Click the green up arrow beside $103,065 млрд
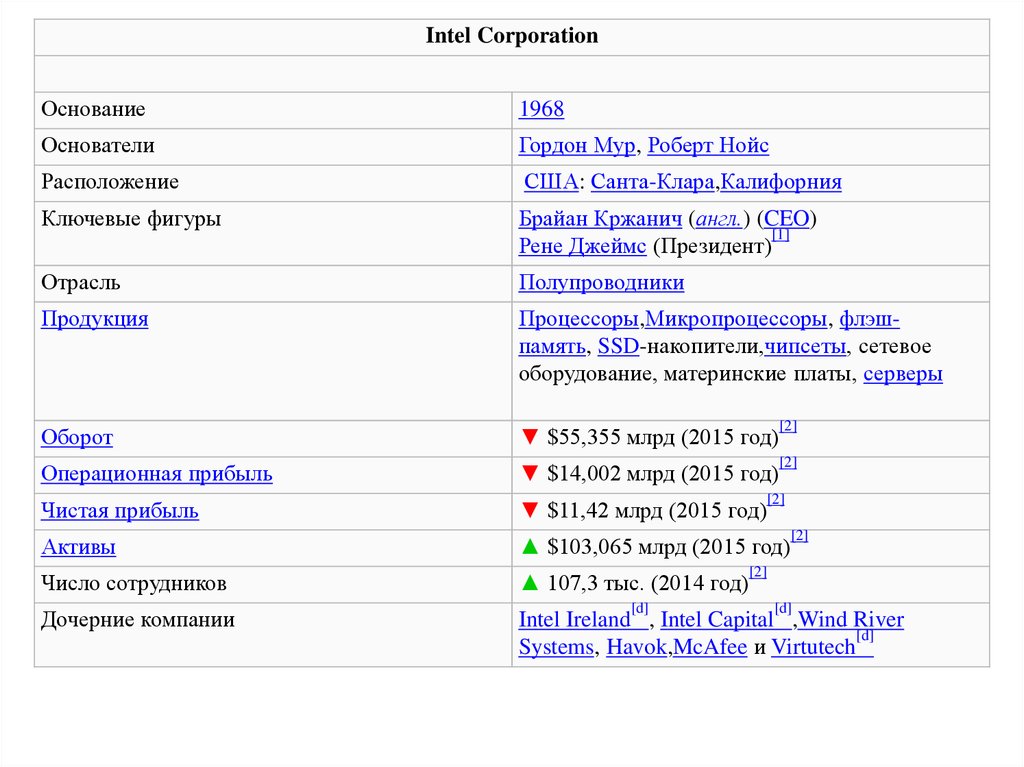 [529, 548]
